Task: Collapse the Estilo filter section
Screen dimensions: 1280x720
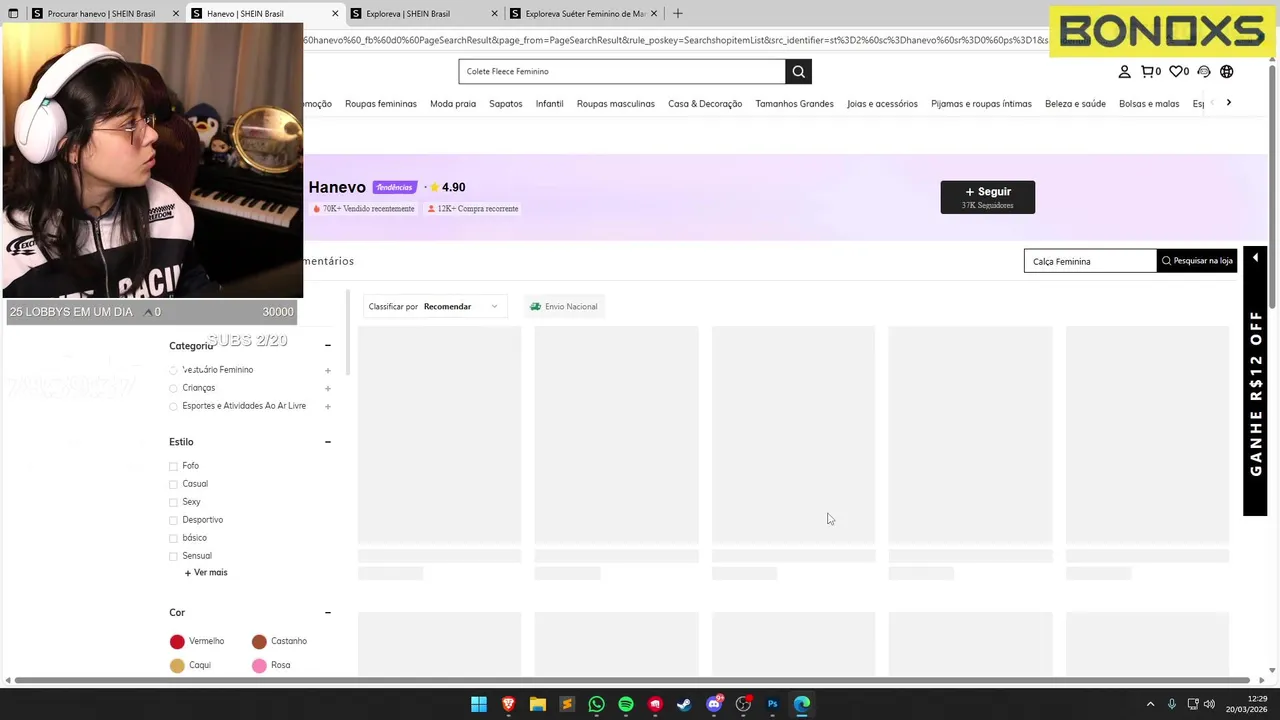Action: pos(328,441)
